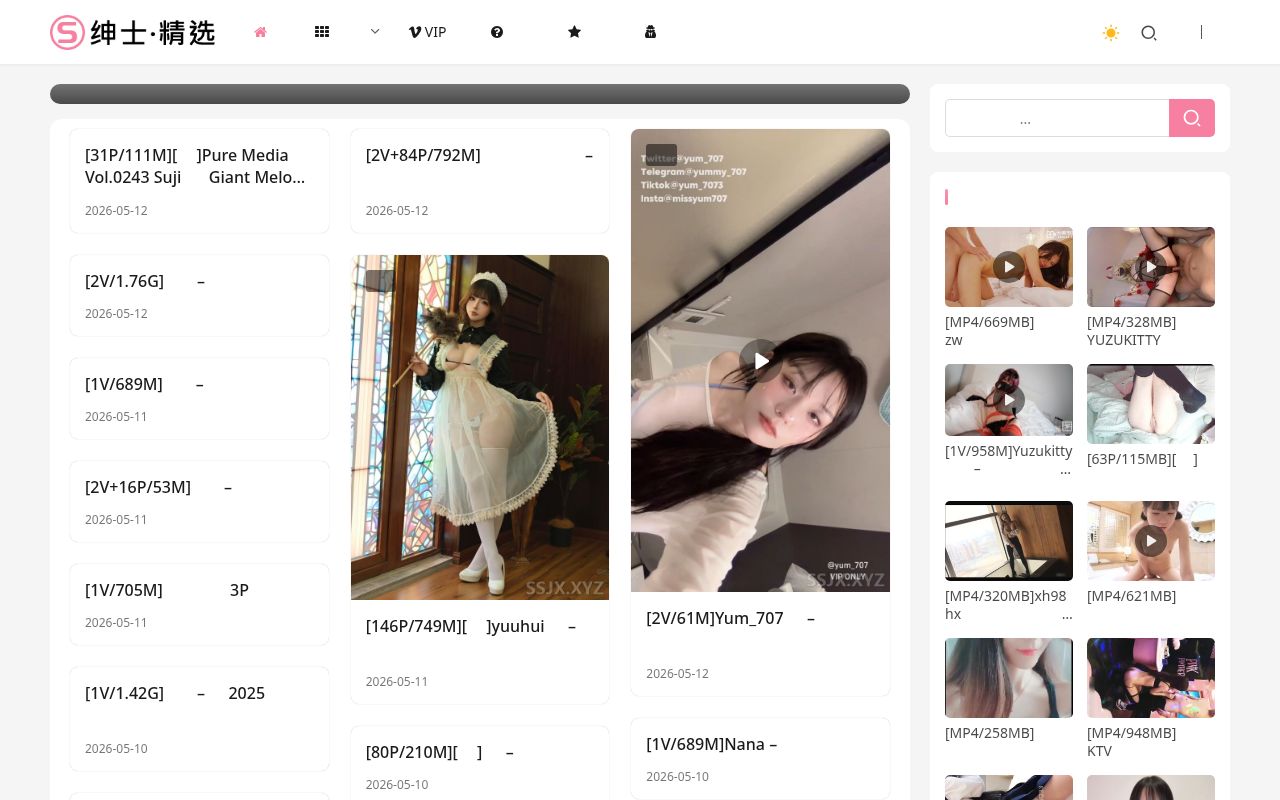Screen dimensions: 1280x800
Task: Open the VIP menu item
Action: point(428,32)
